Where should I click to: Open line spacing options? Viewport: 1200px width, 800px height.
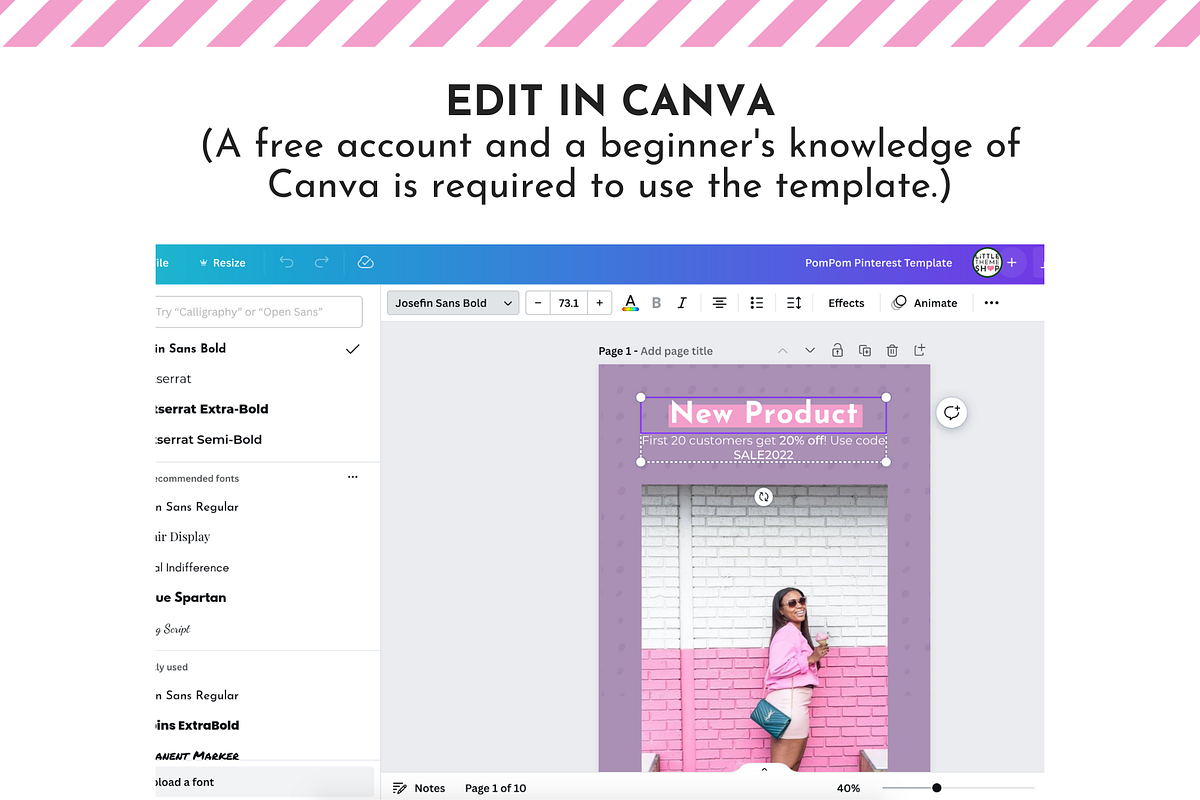[x=794, y=303]
